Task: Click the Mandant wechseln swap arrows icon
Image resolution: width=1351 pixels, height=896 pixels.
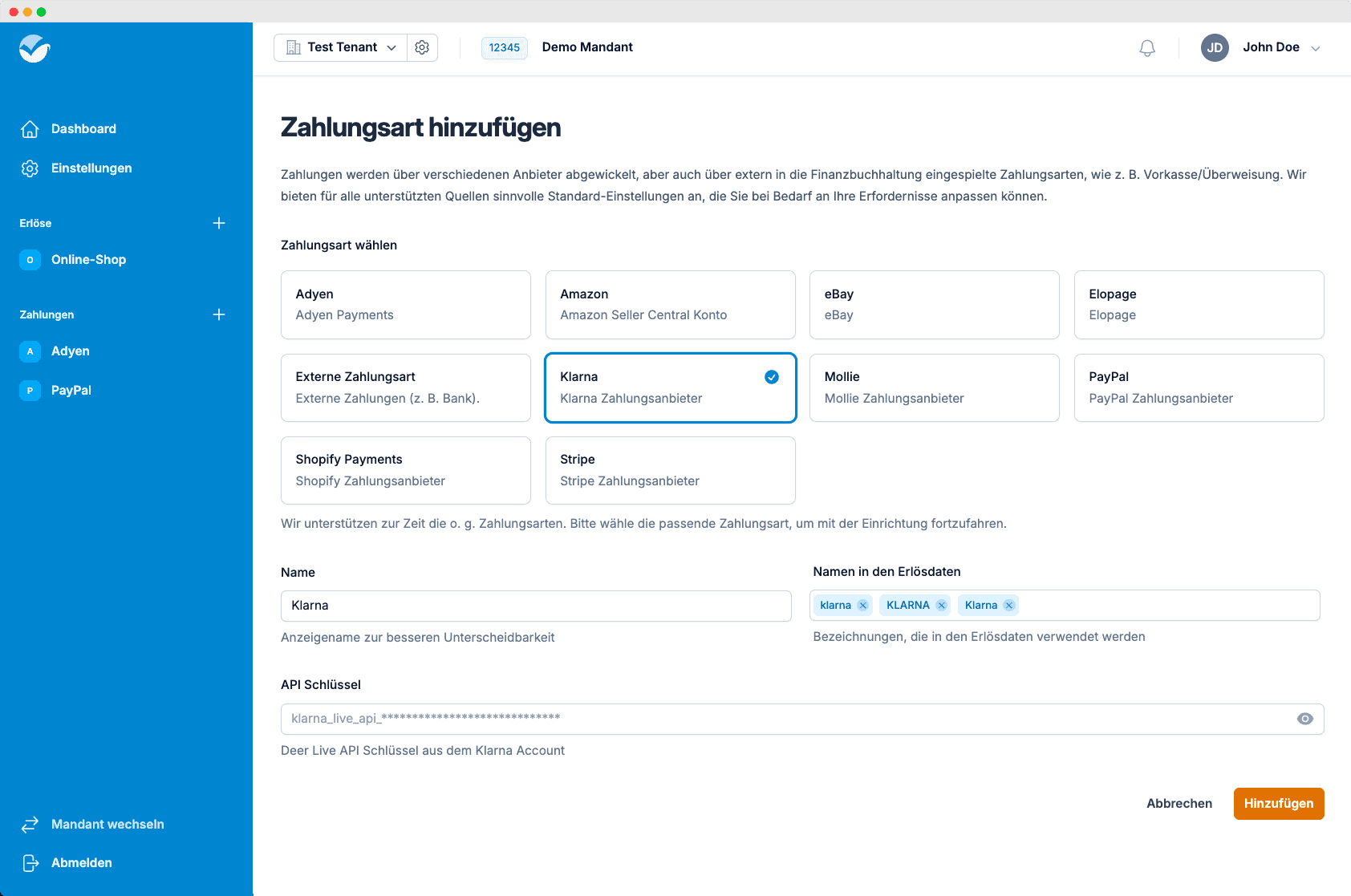Action: tap(30, 825)
